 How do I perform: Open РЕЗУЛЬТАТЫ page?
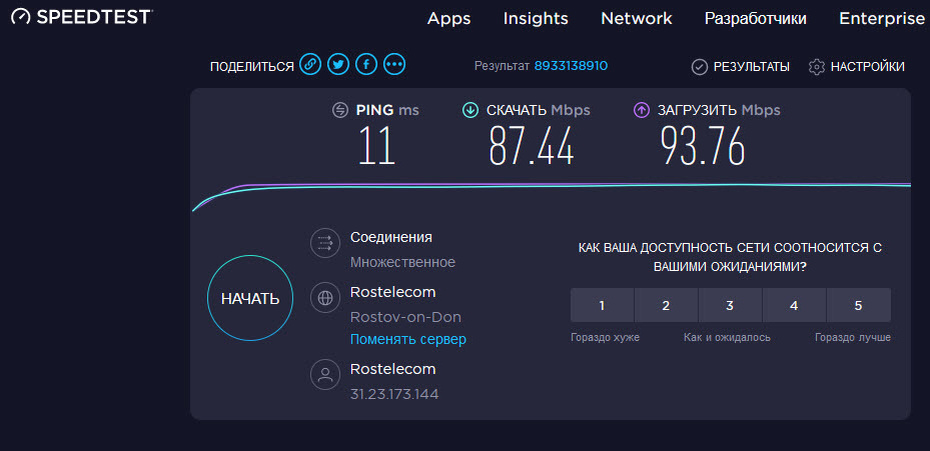tap(751, 66)
